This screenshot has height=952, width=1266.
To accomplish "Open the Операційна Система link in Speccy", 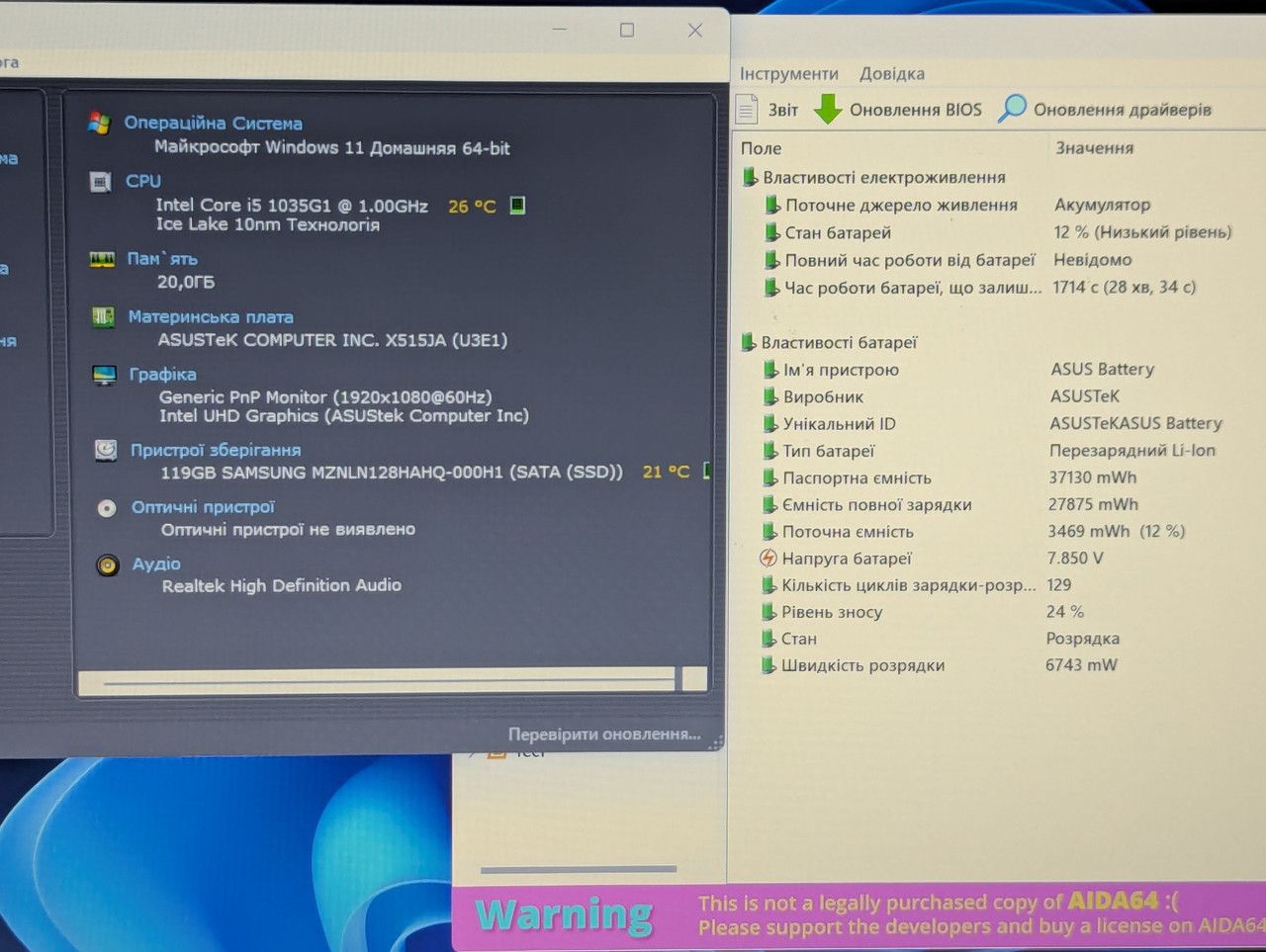I will coord(214,124).
